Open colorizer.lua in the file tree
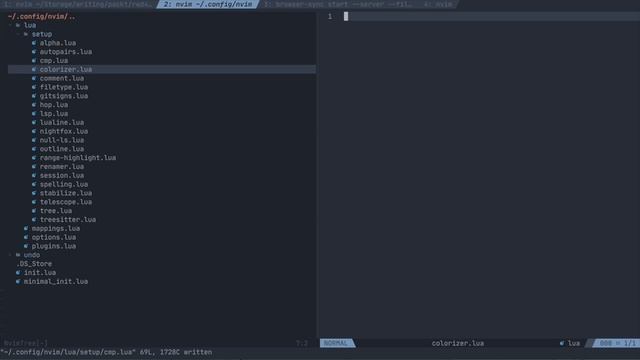This screenshot has height=360, width=640. coord(66,69)
